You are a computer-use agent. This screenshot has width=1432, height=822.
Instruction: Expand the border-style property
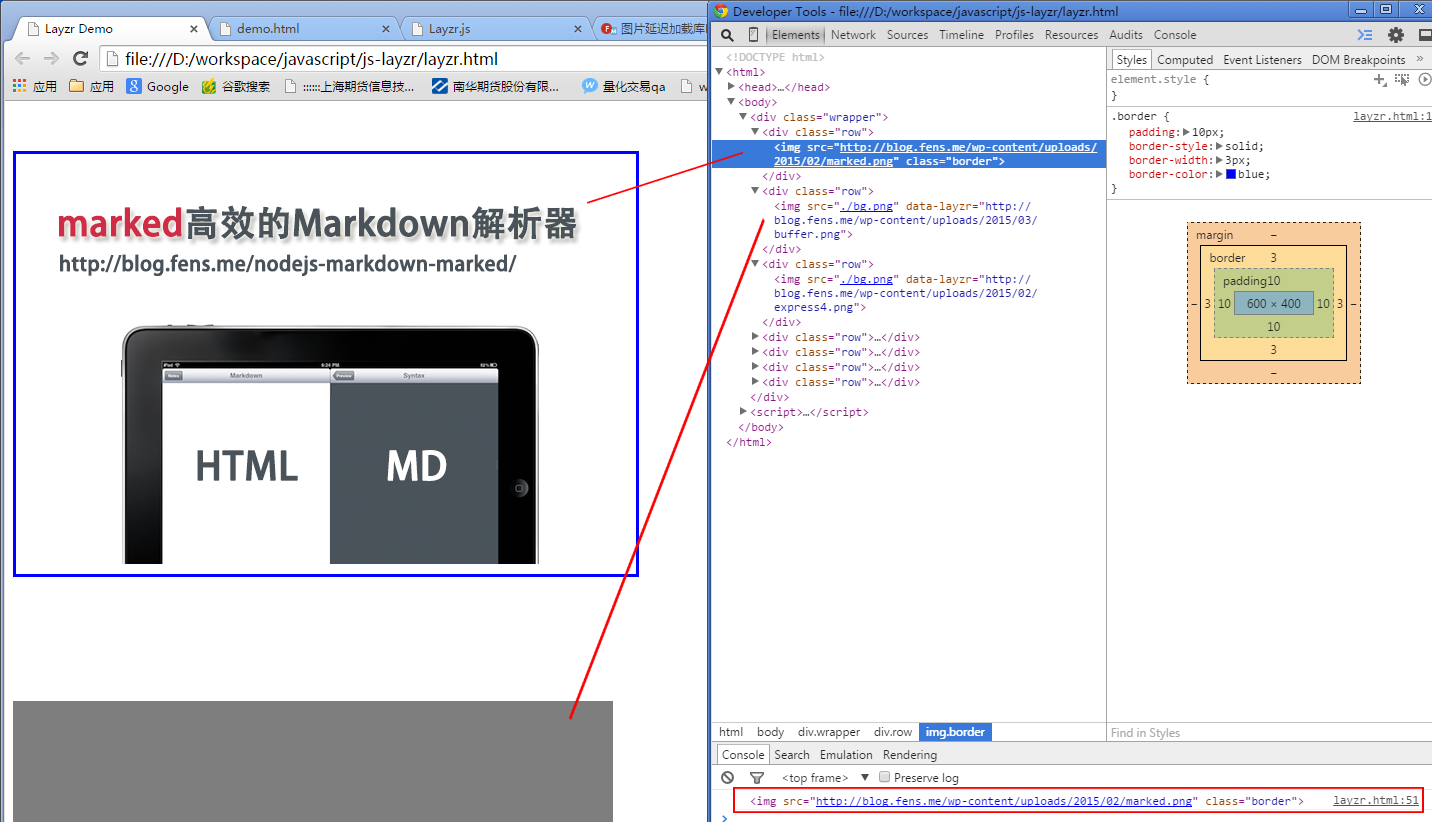coord(1220,146)
